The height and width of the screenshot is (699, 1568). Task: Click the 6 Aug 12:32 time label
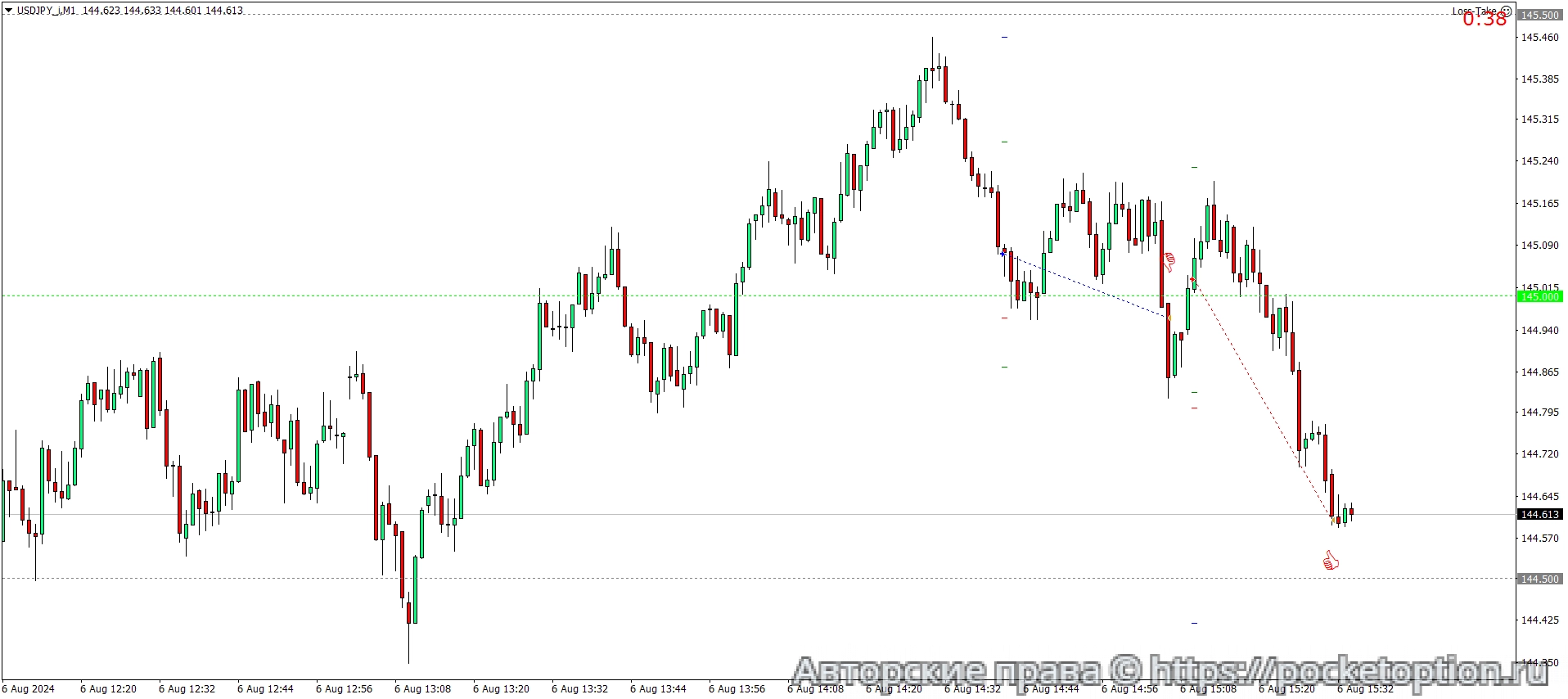(187, 688)
